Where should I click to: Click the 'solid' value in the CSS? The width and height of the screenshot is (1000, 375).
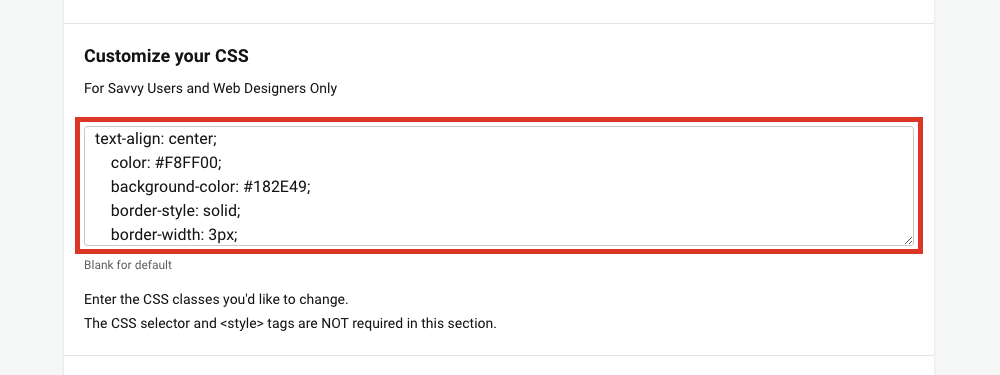pyautogui.click(x=221, y=211)
